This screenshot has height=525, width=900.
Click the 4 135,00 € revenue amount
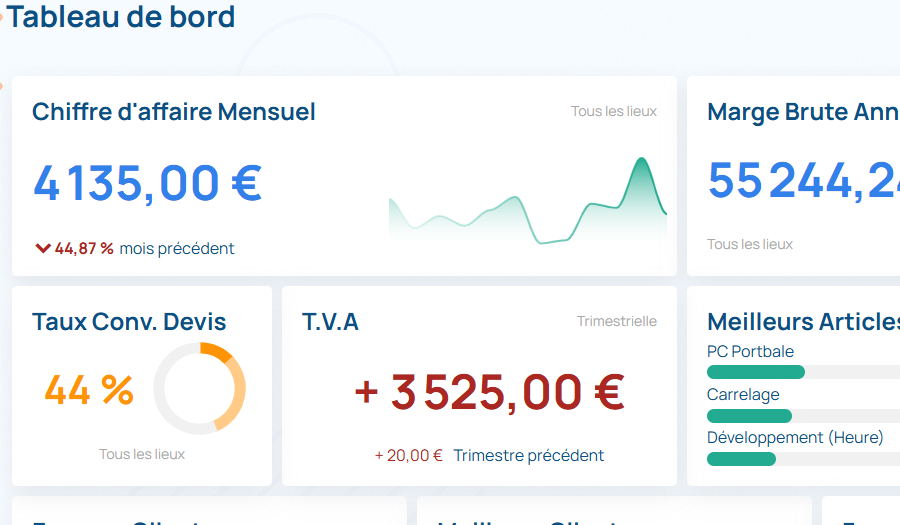coord(147,183)
